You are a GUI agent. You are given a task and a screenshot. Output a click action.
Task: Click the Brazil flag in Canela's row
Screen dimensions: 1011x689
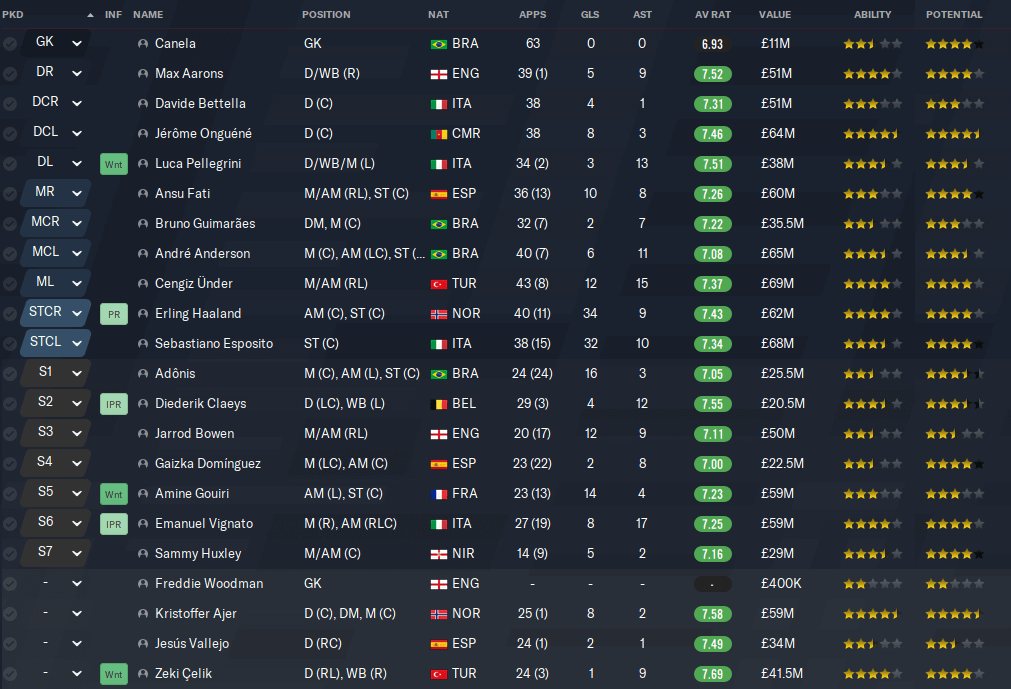click(x=438, y=44)
